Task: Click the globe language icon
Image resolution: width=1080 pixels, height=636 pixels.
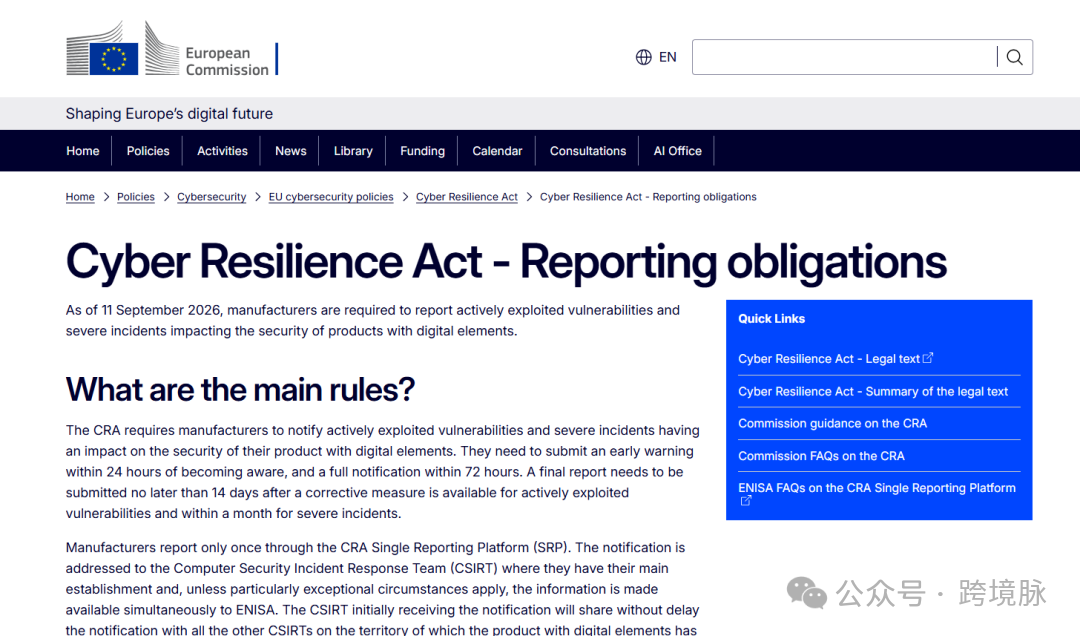Action: (643, 57)
